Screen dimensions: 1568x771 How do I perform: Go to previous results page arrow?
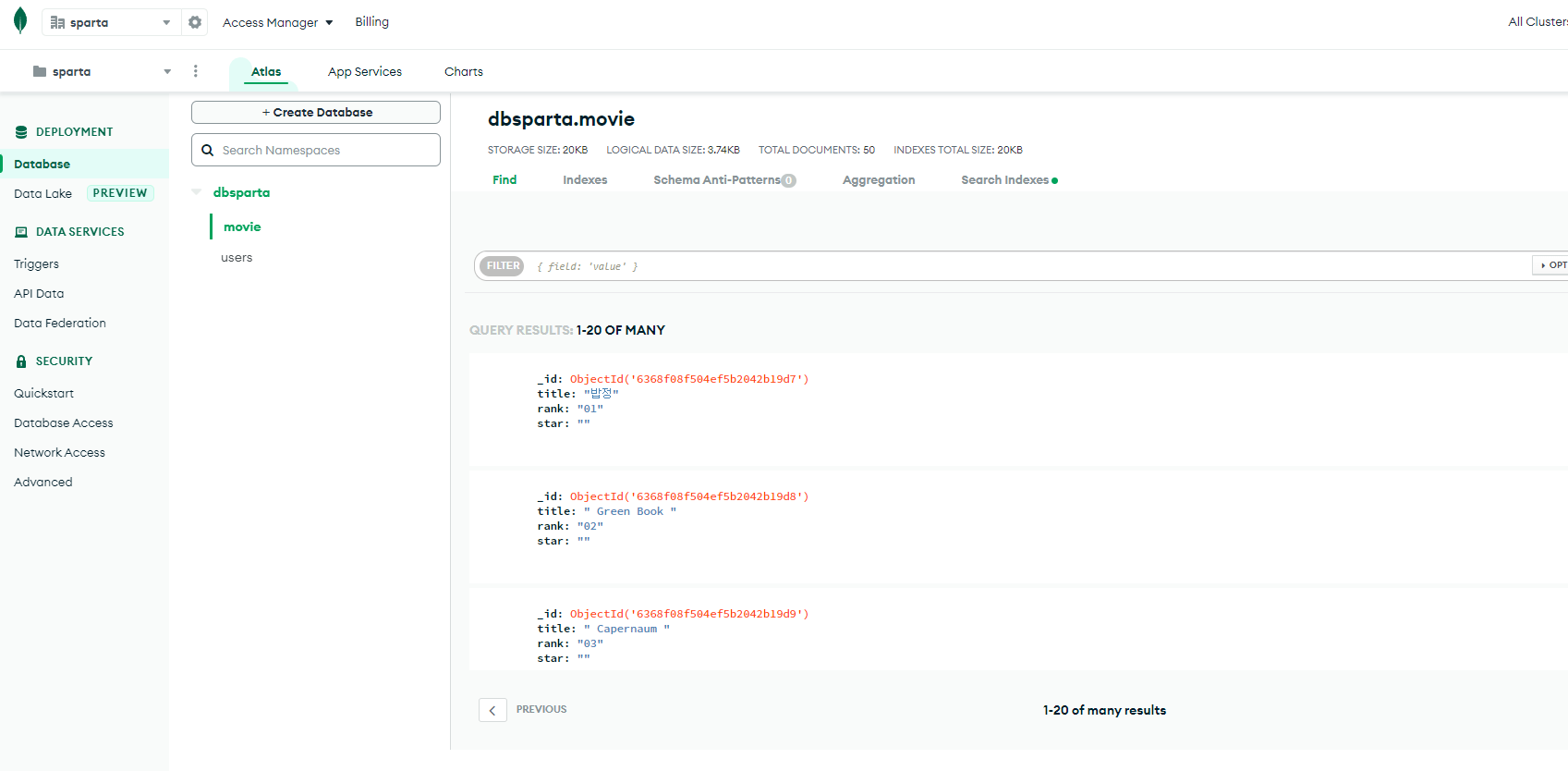point(492,710)
